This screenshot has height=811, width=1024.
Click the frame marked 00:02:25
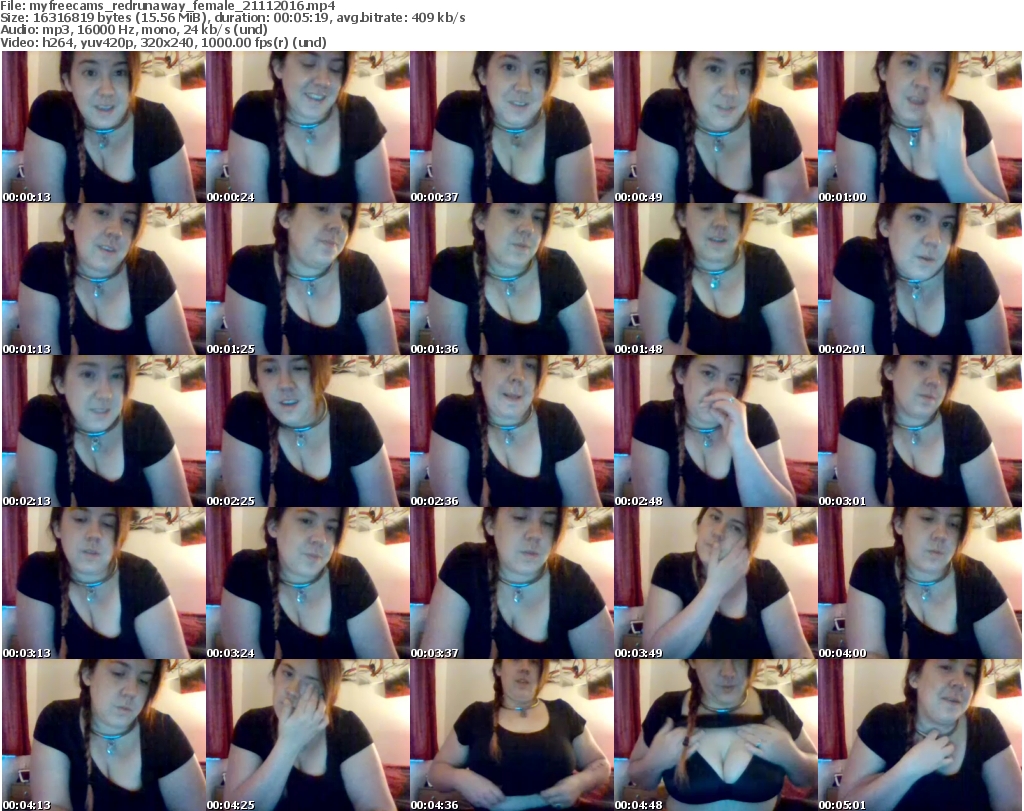[308, 431]
